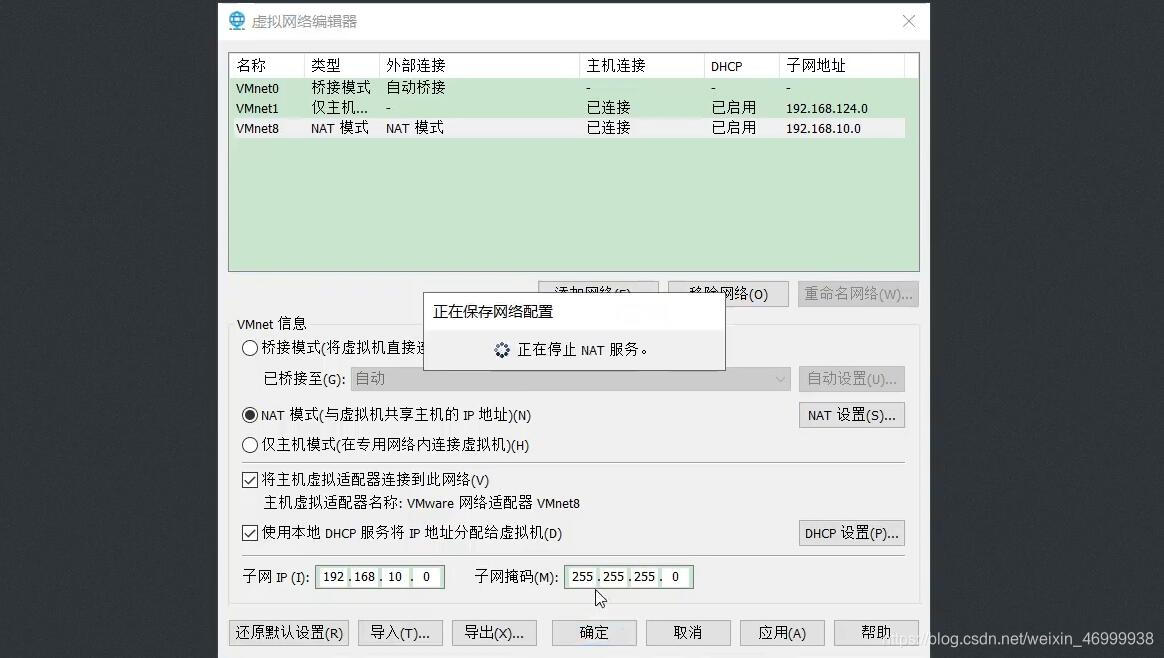Select NAT 模式 radio button
Viewport: 1164px width, 658px height.
[x=250, y=415]
